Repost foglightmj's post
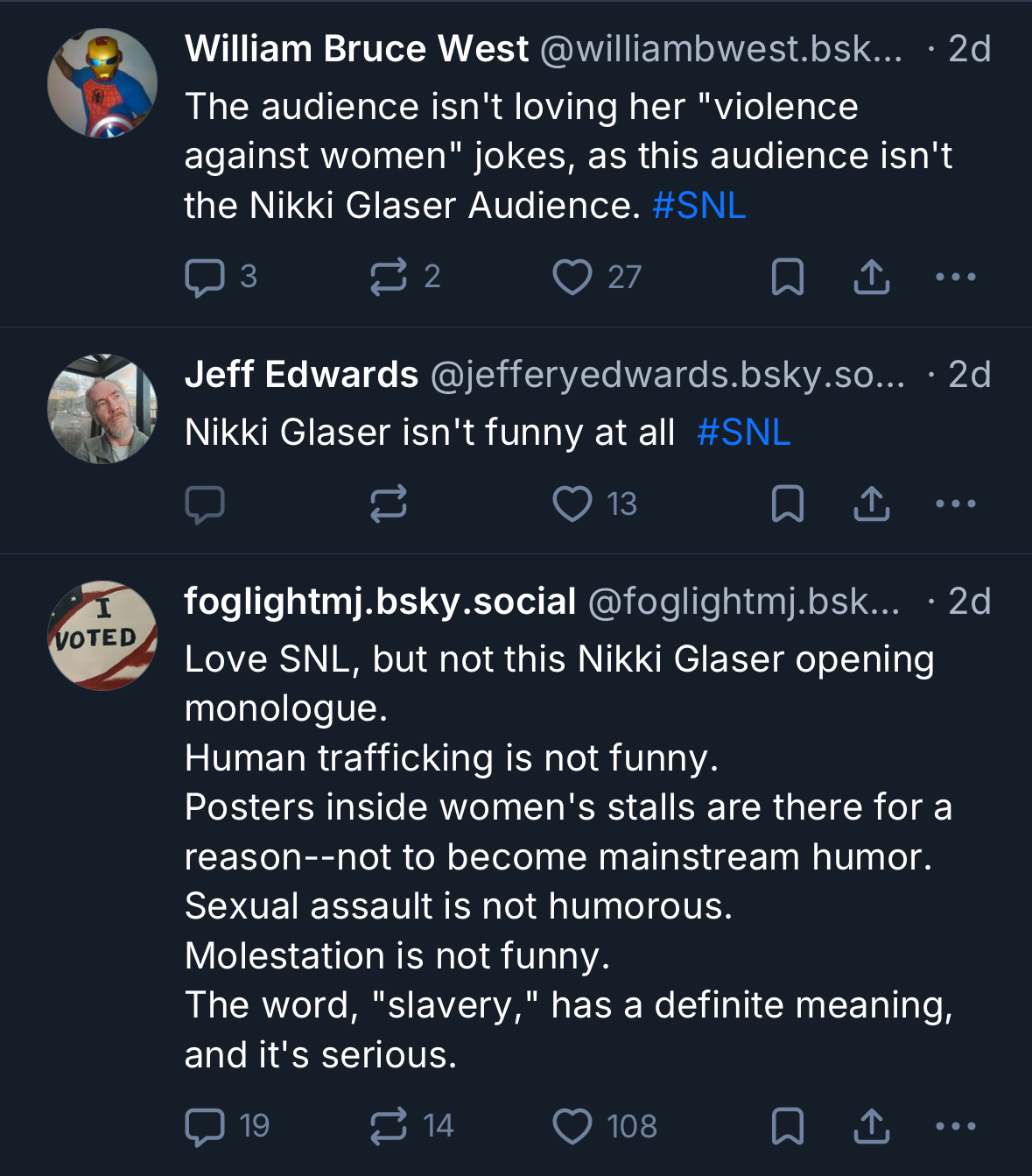 [x=388, y=1126]
